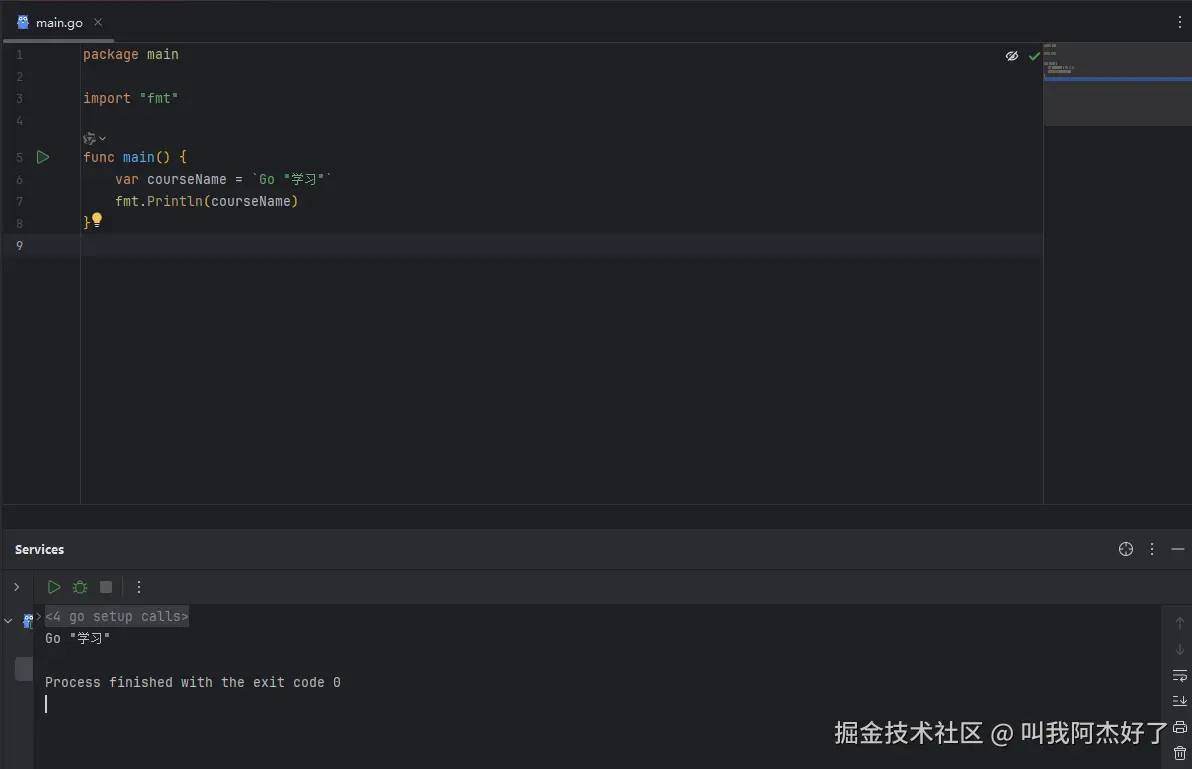Image resolution: width=1192 pixels, height=769 pixels.
Task: Click the Services crosshair target icon
Action: pos(1126,549)
